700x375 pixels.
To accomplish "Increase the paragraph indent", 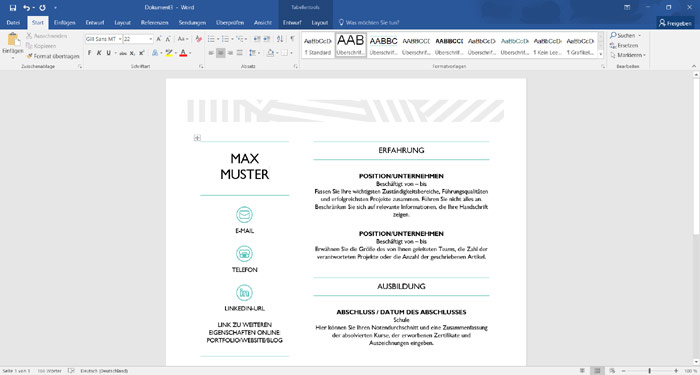I will click(266, 39).
